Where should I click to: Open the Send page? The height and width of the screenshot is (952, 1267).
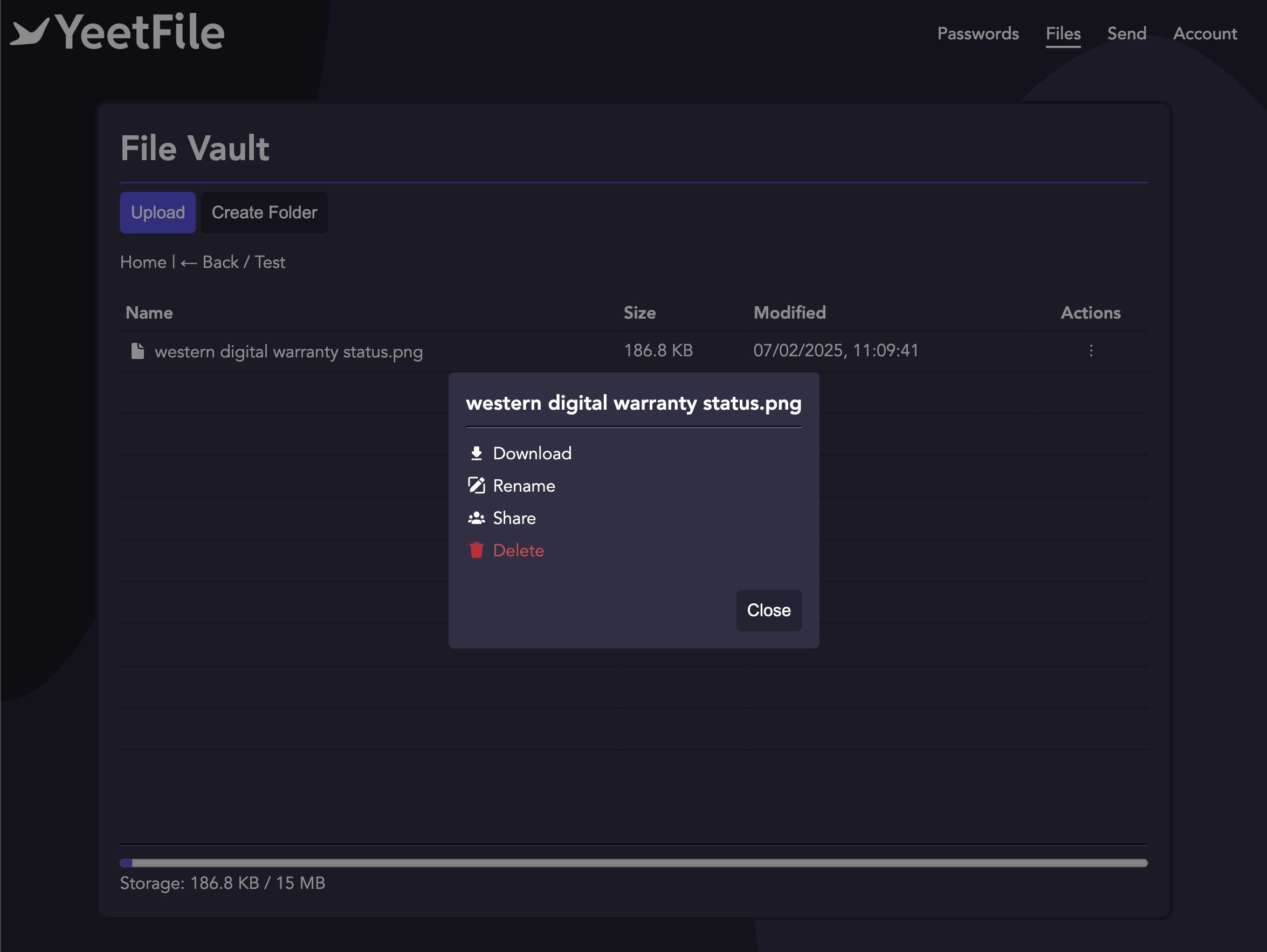pos(1127,33)
